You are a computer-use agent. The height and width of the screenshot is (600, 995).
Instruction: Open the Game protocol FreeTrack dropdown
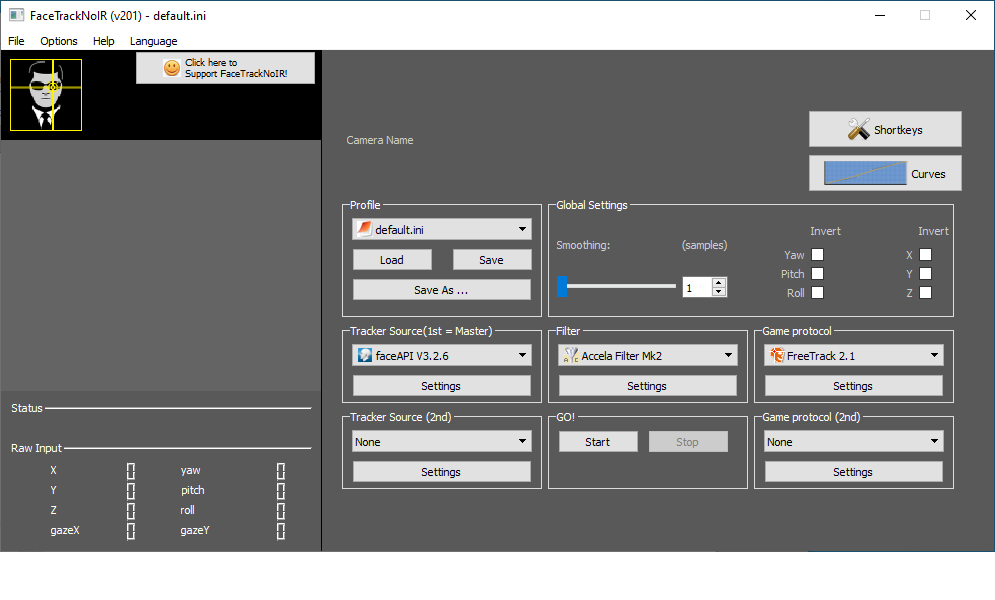[853, 355]
